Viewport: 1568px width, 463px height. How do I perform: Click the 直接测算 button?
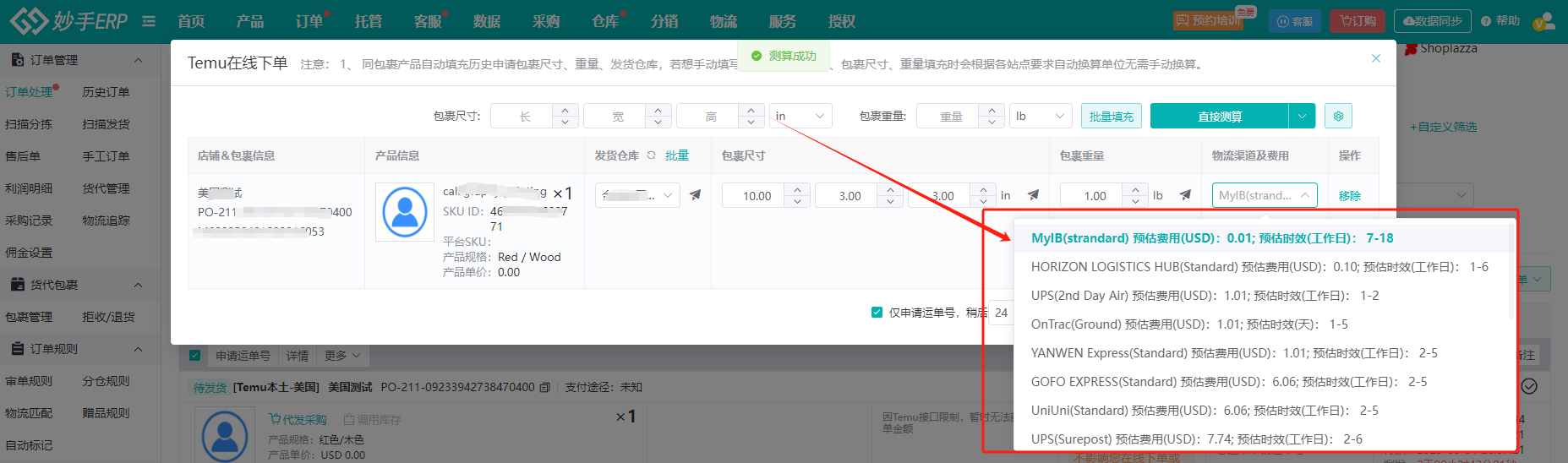[1220, 116]
